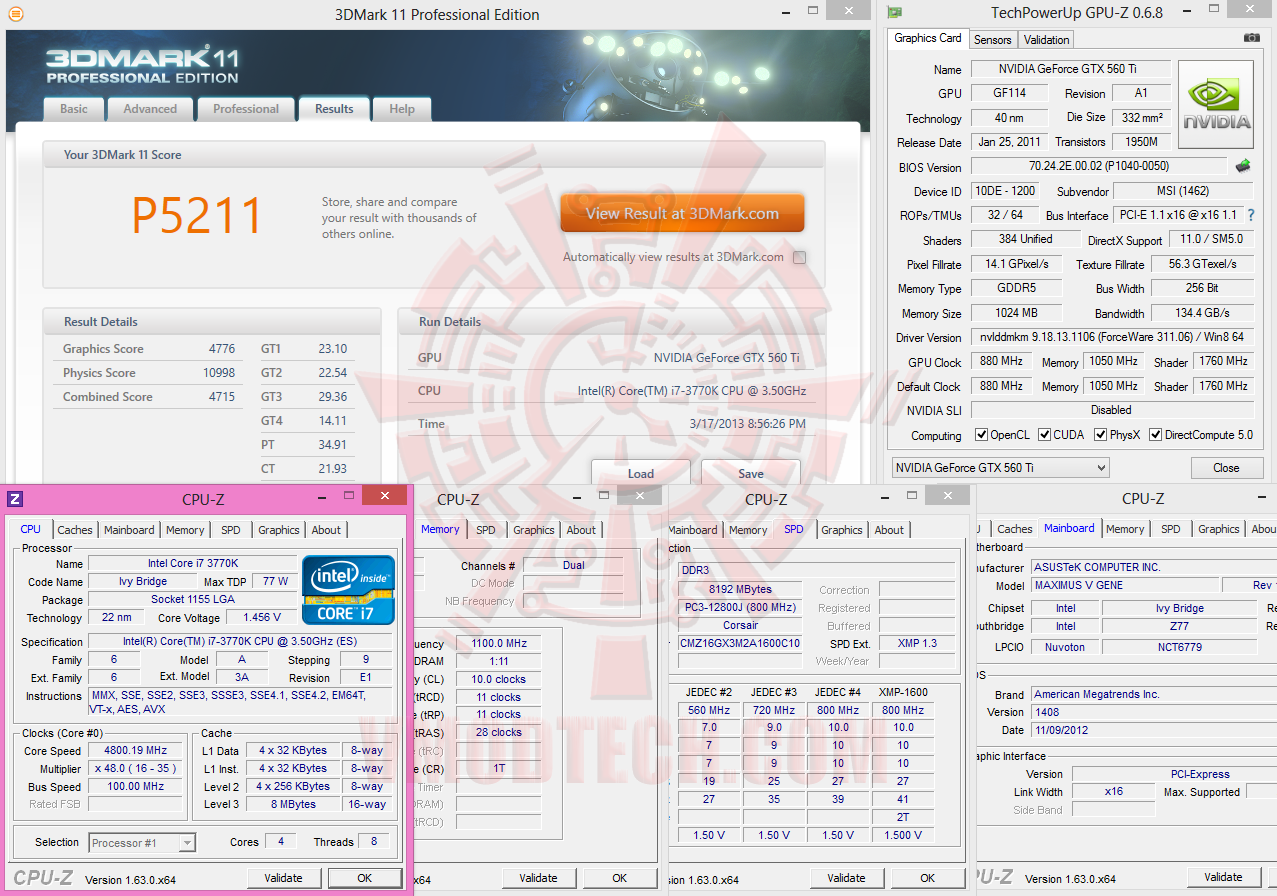Select SPD tab in CPU-Z Memory window
Image resolution: width=1277 pixels, height=896 pixels.
point(485,530)
